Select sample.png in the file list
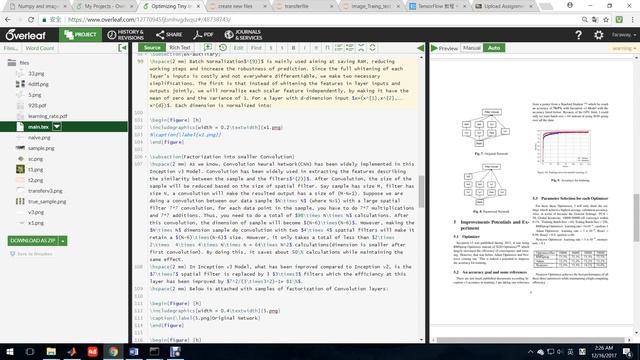This screenshot has height=360, width=640. click(41, 148)
